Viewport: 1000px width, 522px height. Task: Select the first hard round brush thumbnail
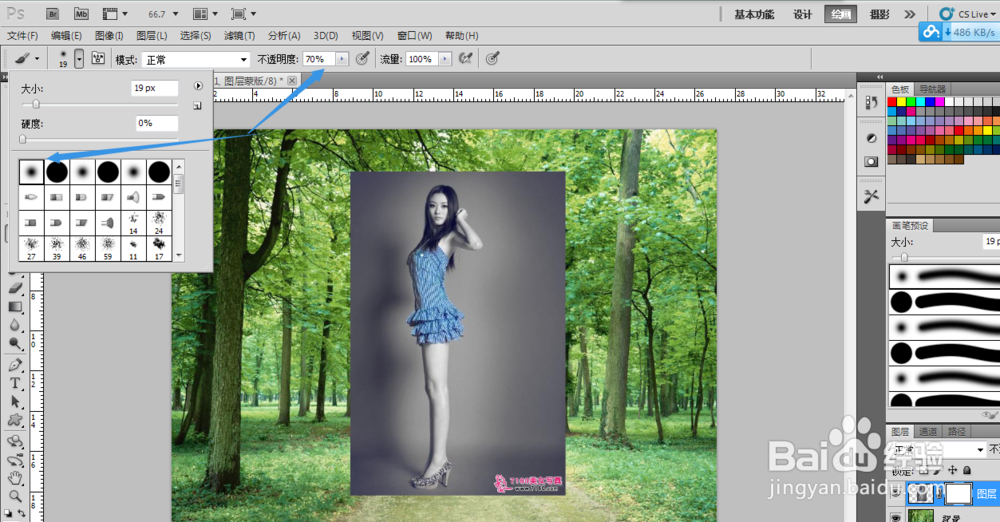click(57, 172)
